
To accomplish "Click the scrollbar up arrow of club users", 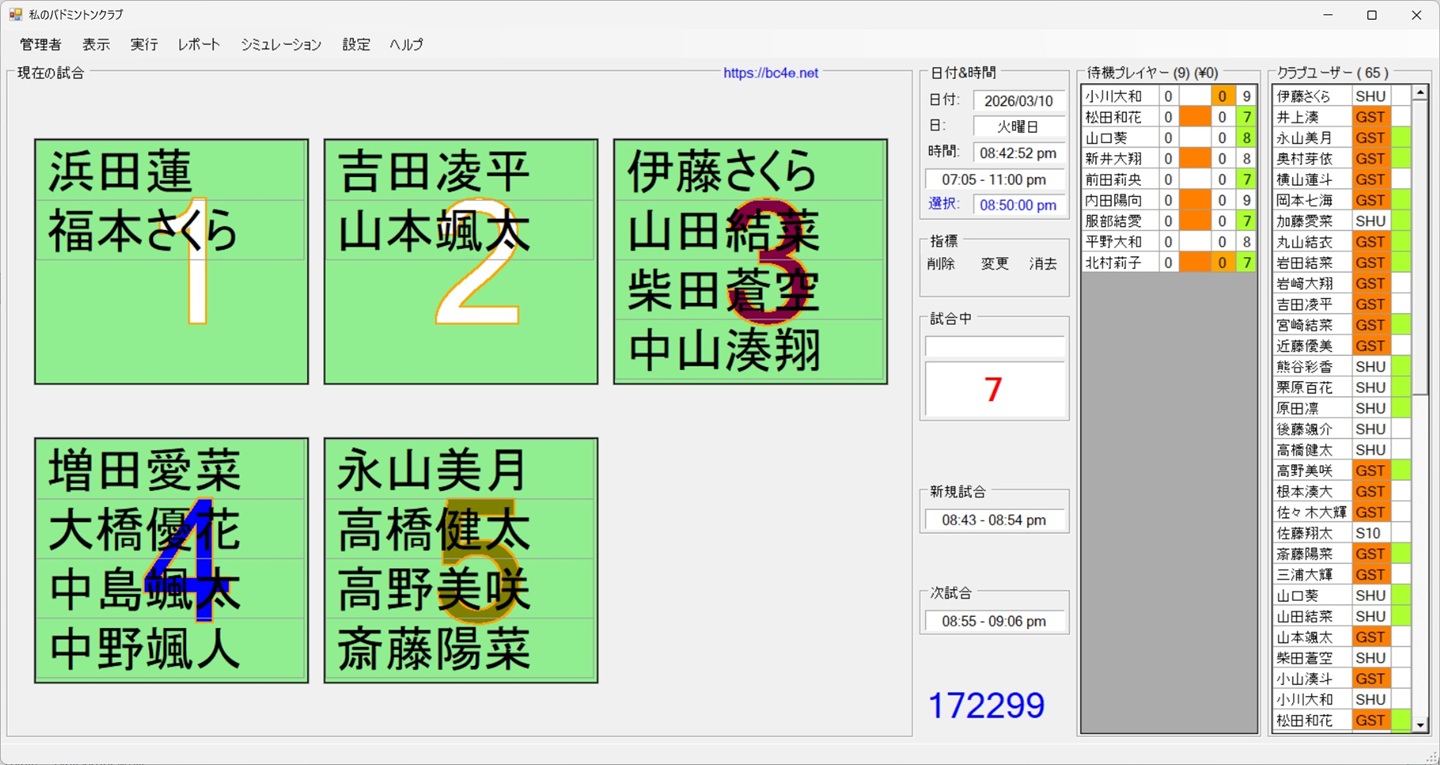I will click(1419, 91).
